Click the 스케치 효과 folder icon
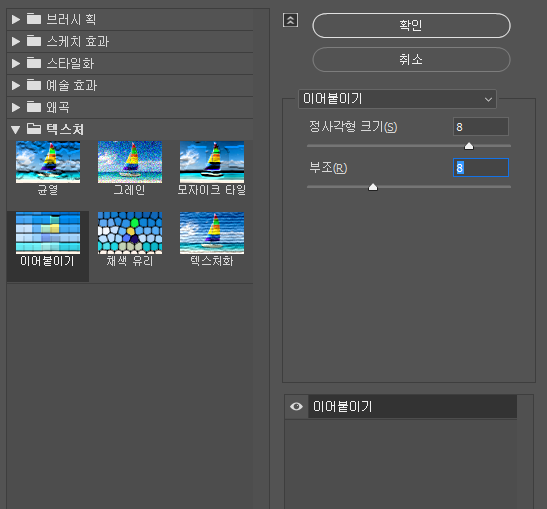 pyautogui.click(x=34, y=41)
